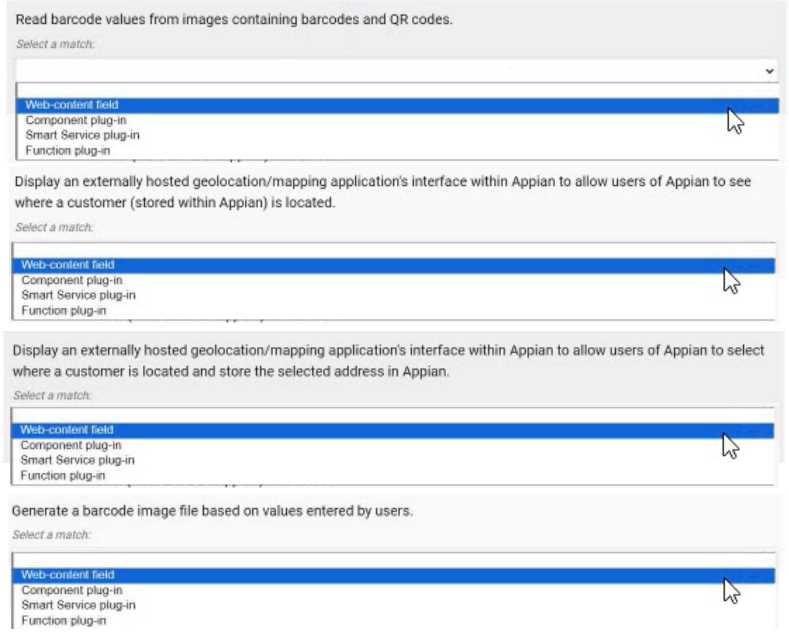This screenshot has width=789, height=644.
Task: Pick Smart Service plug-in for storing selected address
Action: [78, 460]
